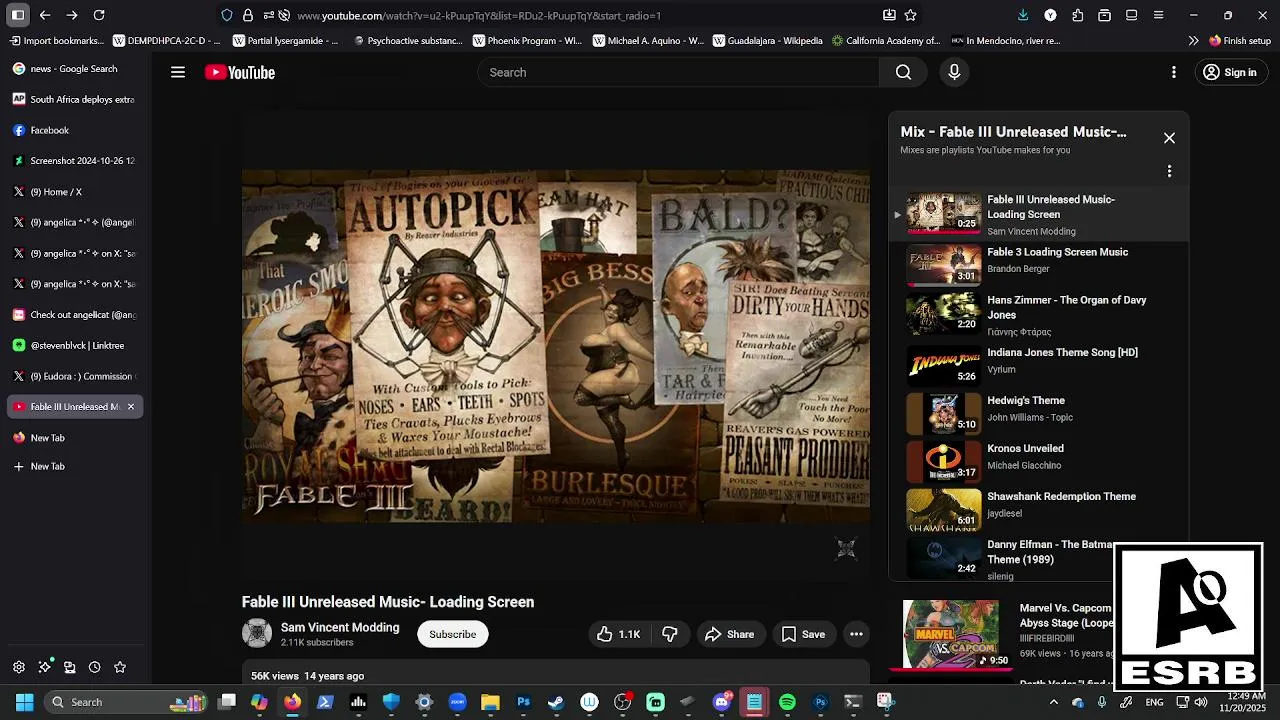Image resolution: width=1280 pixels, height=720 pixels.
Task: Like the video (1.1K)
Action: point(618,634)
